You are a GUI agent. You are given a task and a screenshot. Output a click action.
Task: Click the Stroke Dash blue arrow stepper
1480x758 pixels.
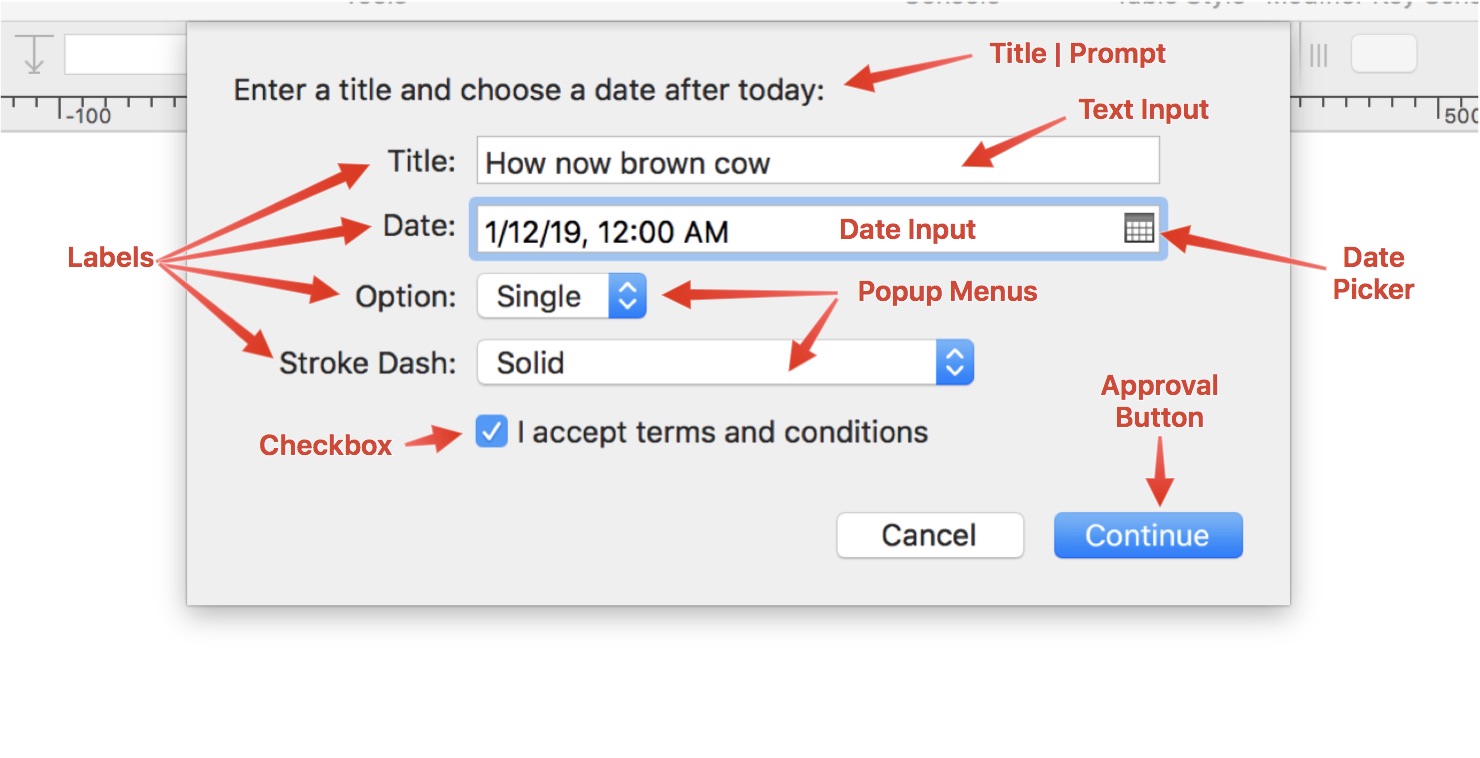coord(954,363)
